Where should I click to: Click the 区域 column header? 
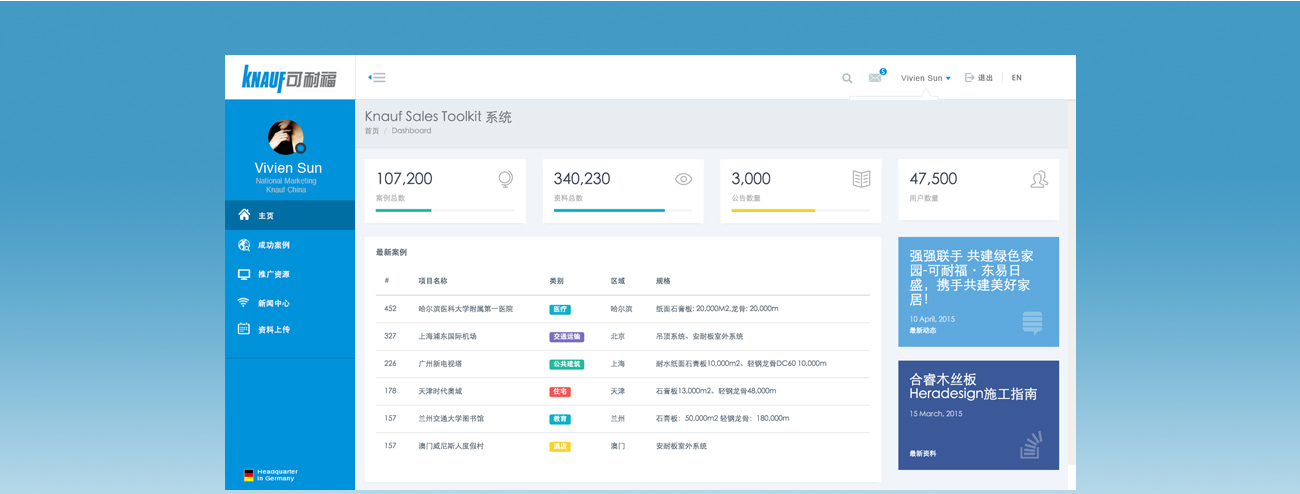[618, 281]
